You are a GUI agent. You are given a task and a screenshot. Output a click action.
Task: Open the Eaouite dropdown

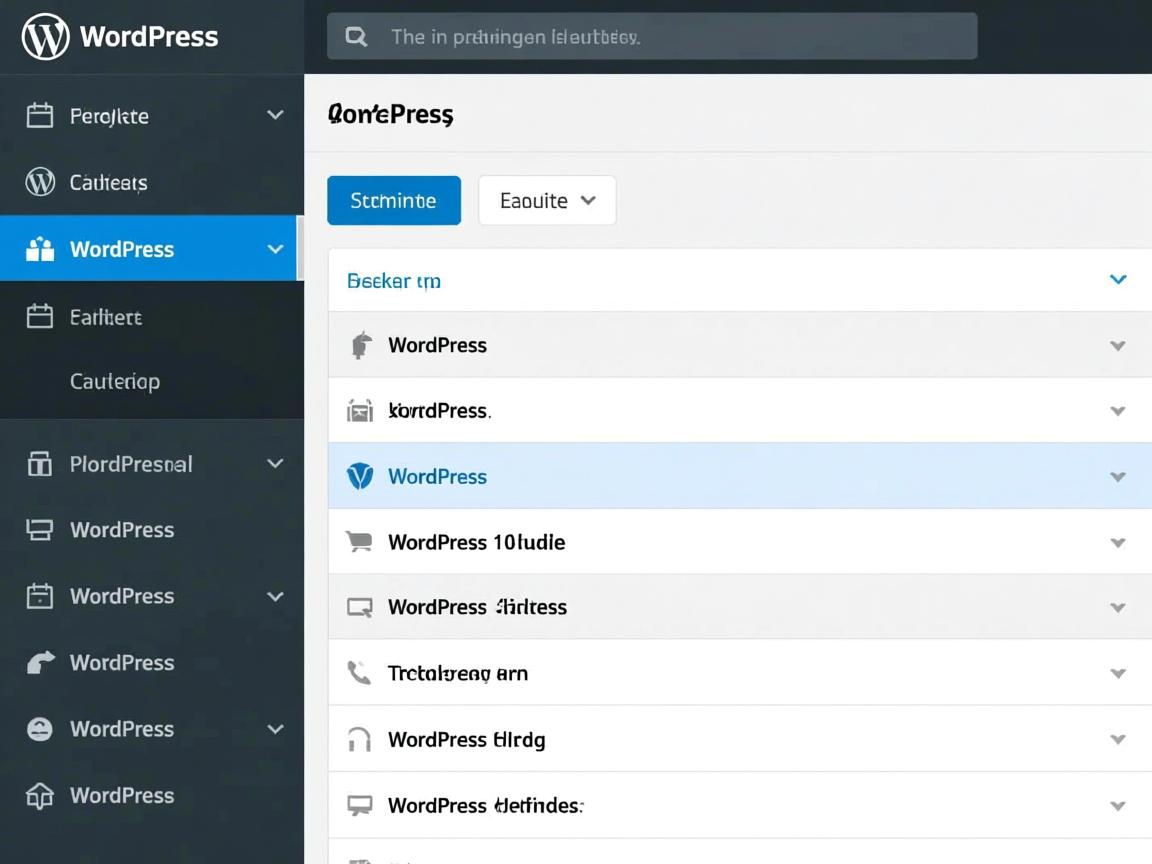pyautogui.click(x=547, y=200)
